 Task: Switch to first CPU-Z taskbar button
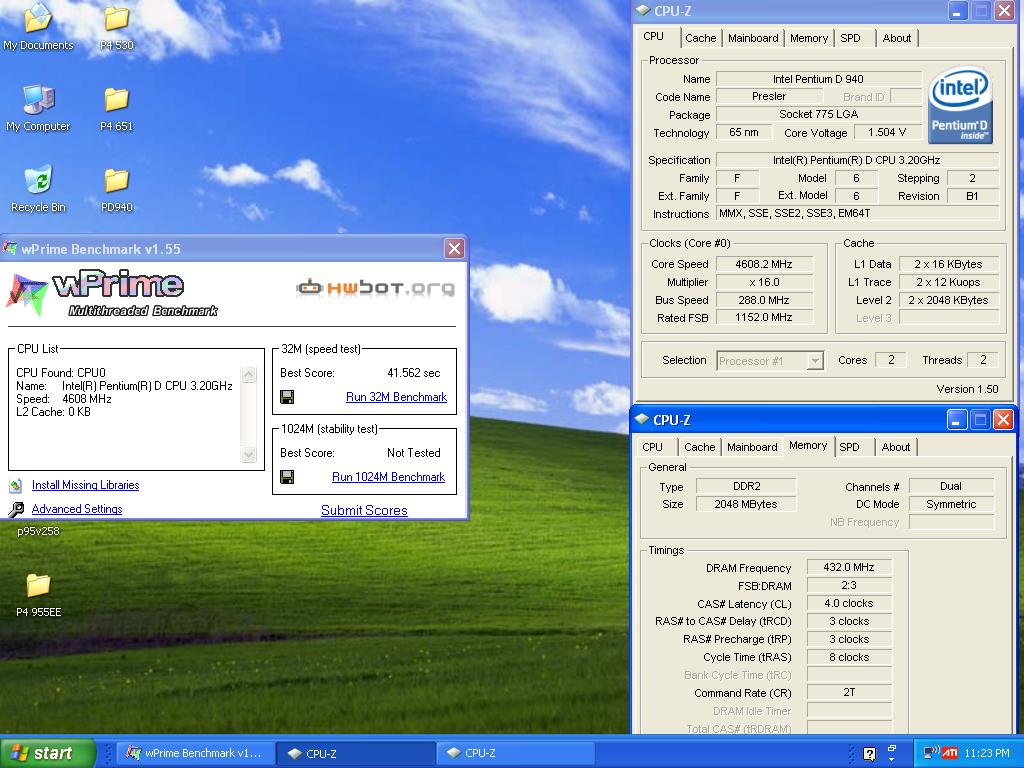click(355, 753)
